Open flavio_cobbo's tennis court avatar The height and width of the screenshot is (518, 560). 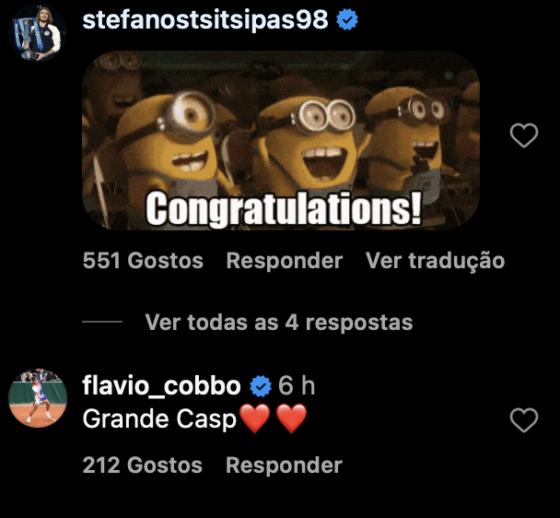tap(38, 398)
